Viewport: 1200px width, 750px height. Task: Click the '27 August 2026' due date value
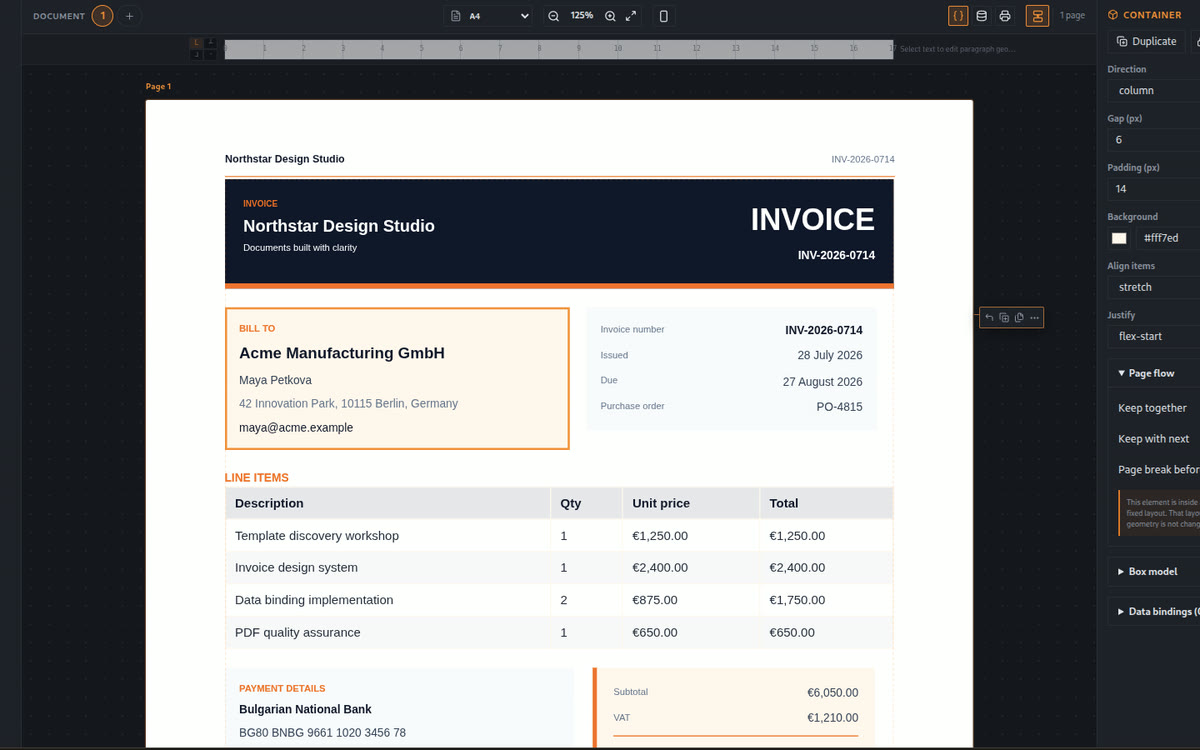(x=823, y=382)
